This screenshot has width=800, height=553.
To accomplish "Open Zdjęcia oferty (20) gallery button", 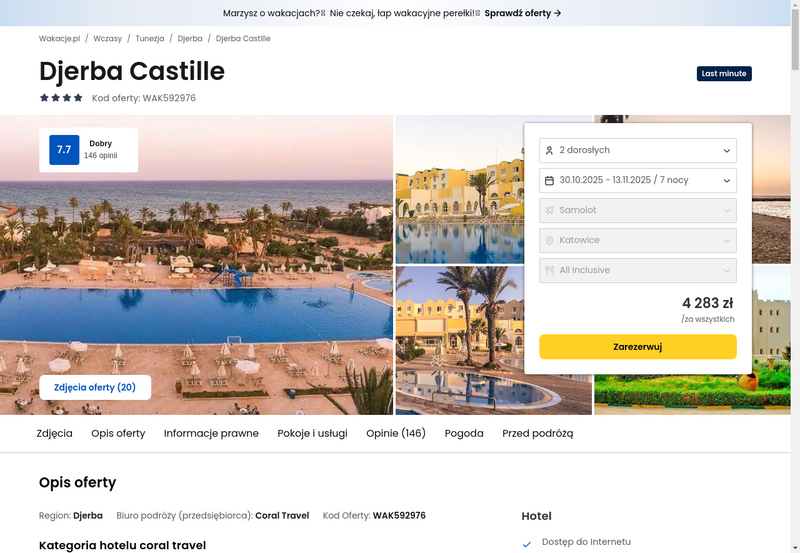I will [x=95, y=387].
